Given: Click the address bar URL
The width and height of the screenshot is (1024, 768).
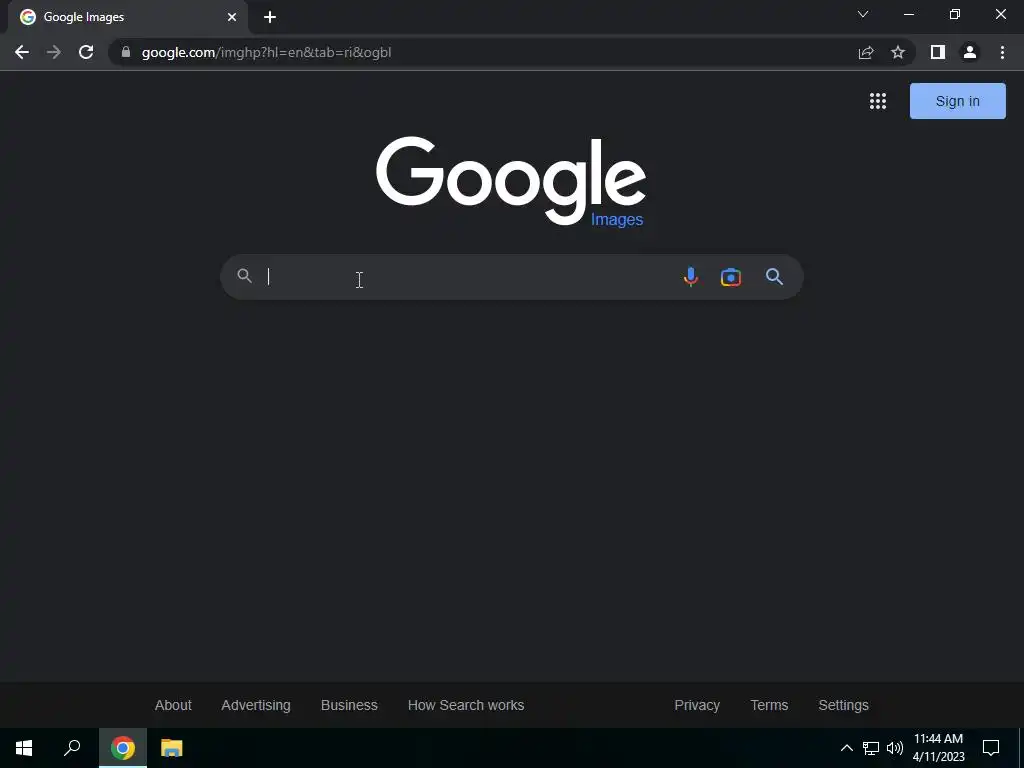Looking at the screenshot, I should (x=266, y=52).
